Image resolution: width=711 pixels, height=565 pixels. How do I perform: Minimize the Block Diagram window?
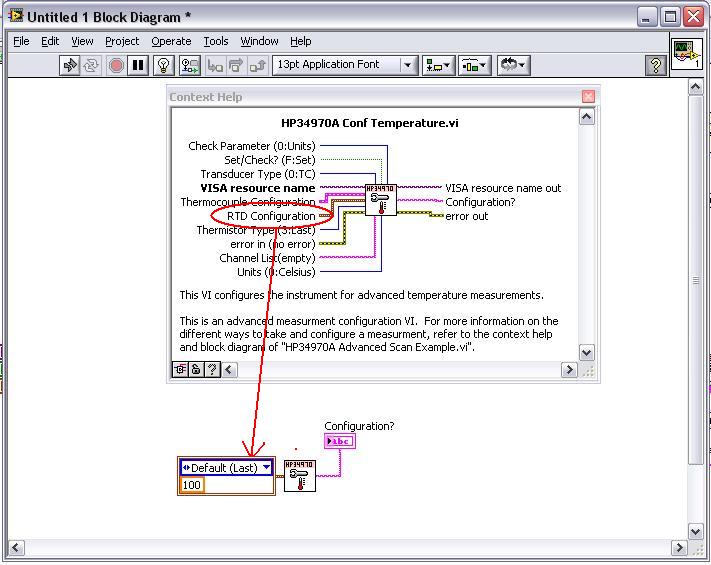click(646, 17)
